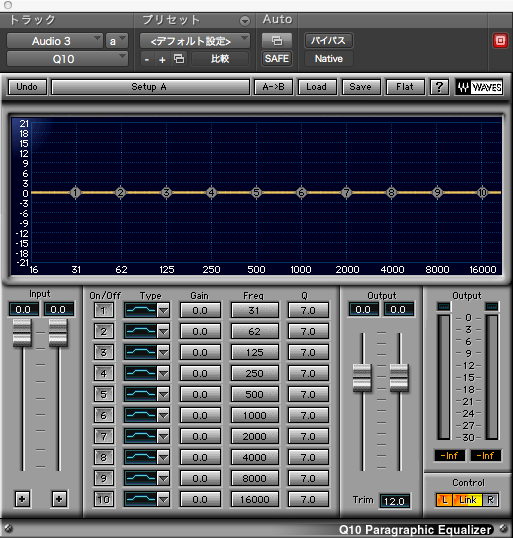The width and height of the screenshot is (513, 538).
Task: Click the left output fader handle
Action: (x=362, y=378)
